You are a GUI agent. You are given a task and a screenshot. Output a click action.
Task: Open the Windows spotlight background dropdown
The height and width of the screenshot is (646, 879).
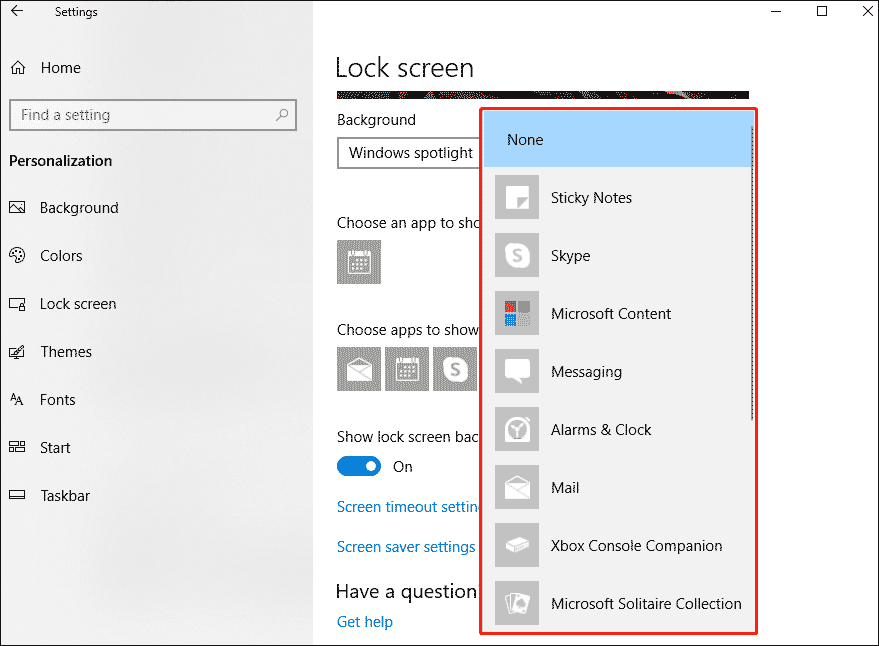[409, 153]
